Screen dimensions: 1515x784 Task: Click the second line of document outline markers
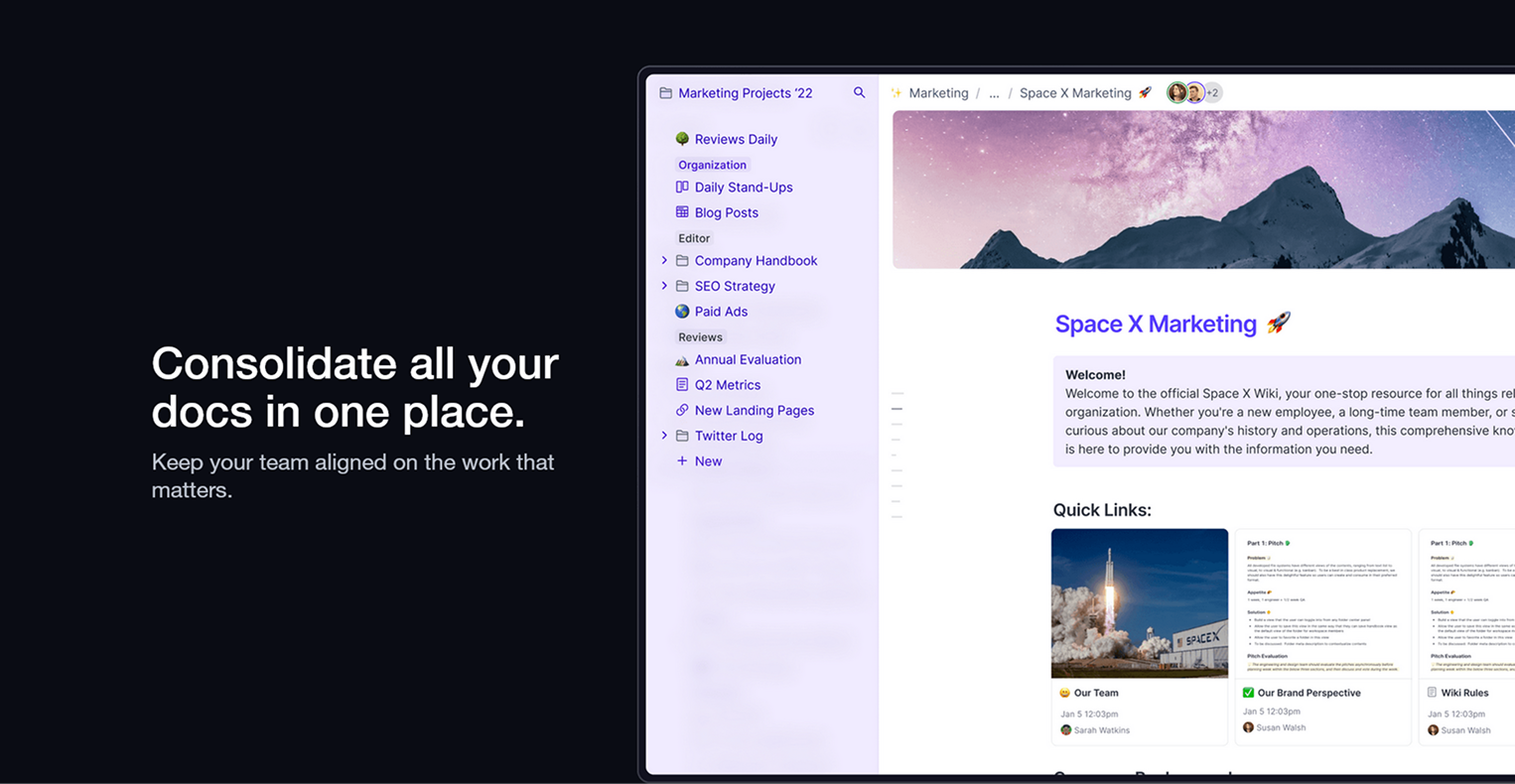pos(896,409)
